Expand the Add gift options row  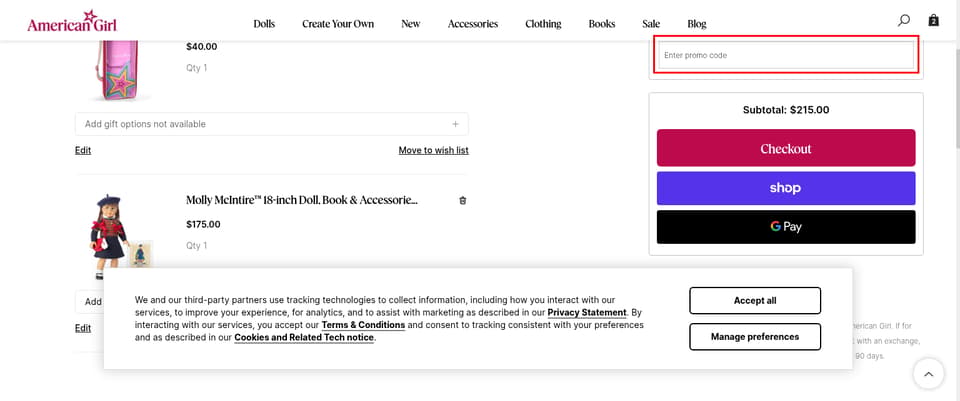click(272, 124)
